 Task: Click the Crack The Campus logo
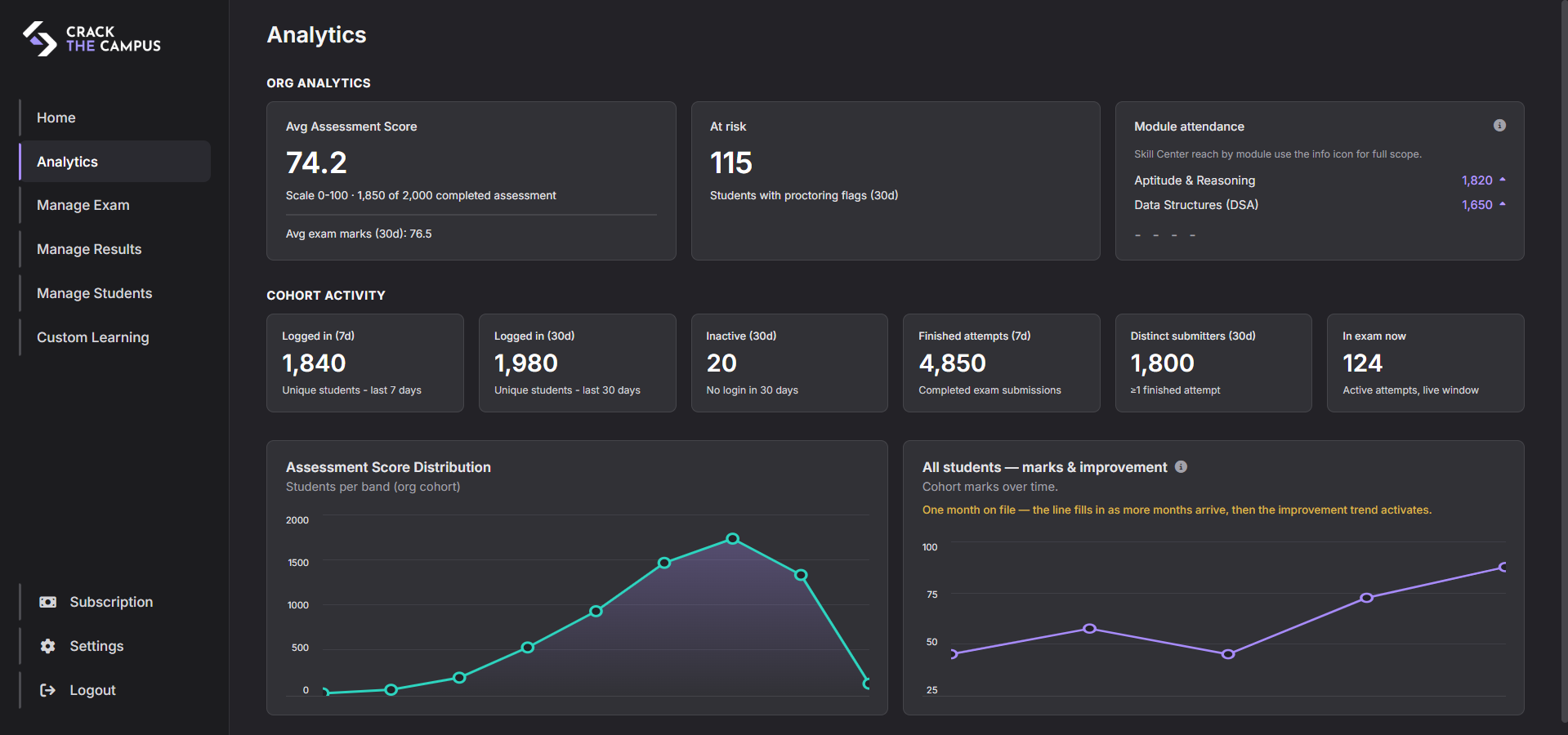click(90, 38)
